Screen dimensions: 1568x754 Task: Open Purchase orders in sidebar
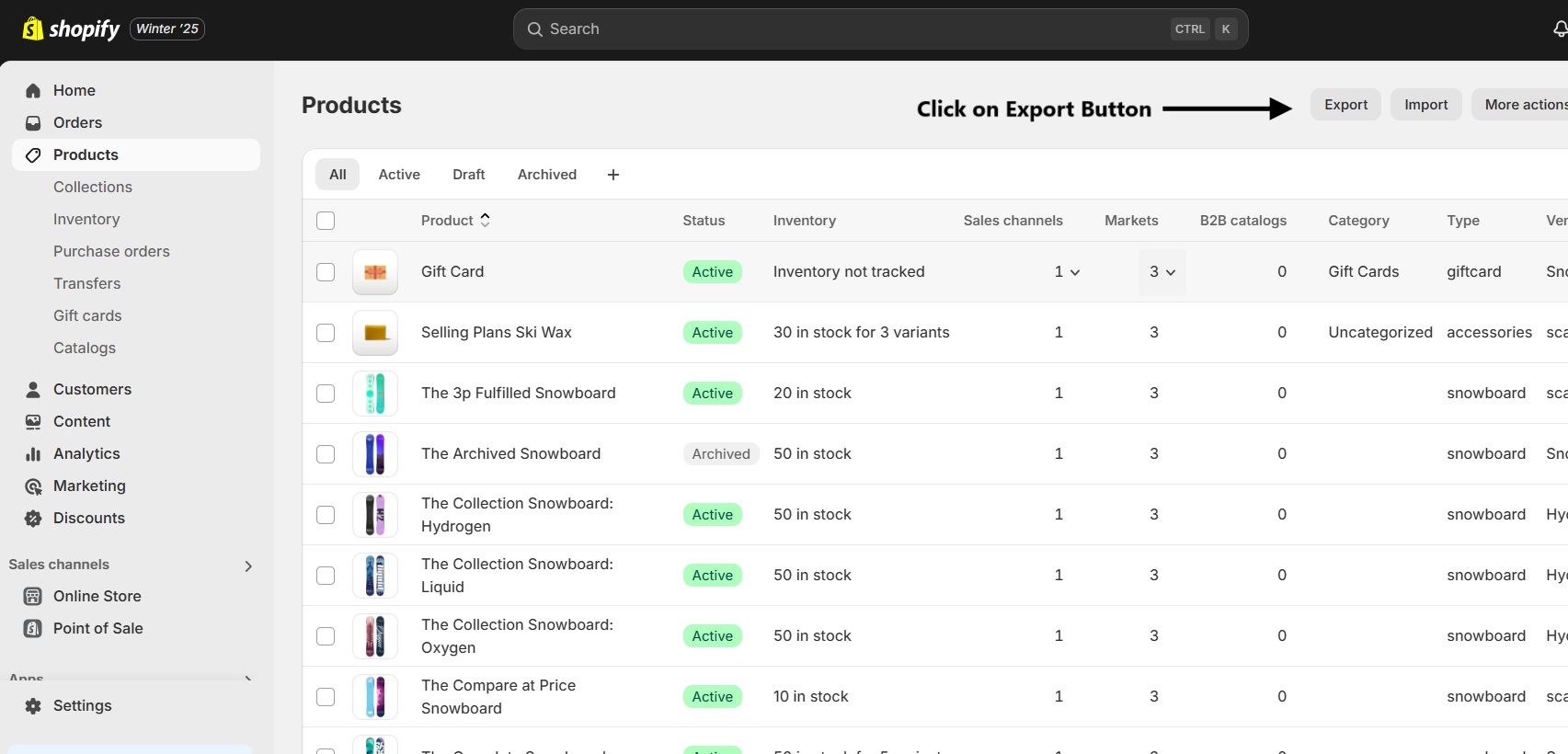(111, 251)
